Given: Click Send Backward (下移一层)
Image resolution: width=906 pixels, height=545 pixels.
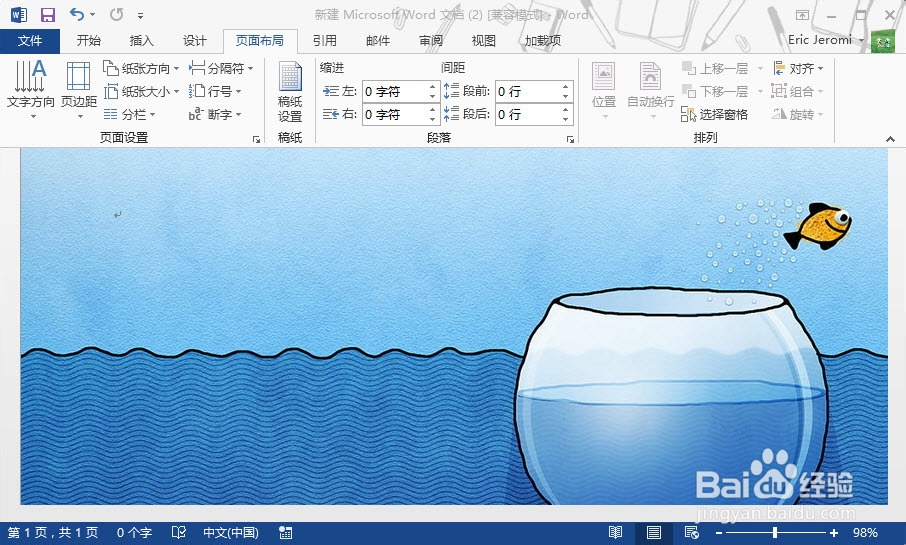Looking at the screenshot, I should (715, 91).
